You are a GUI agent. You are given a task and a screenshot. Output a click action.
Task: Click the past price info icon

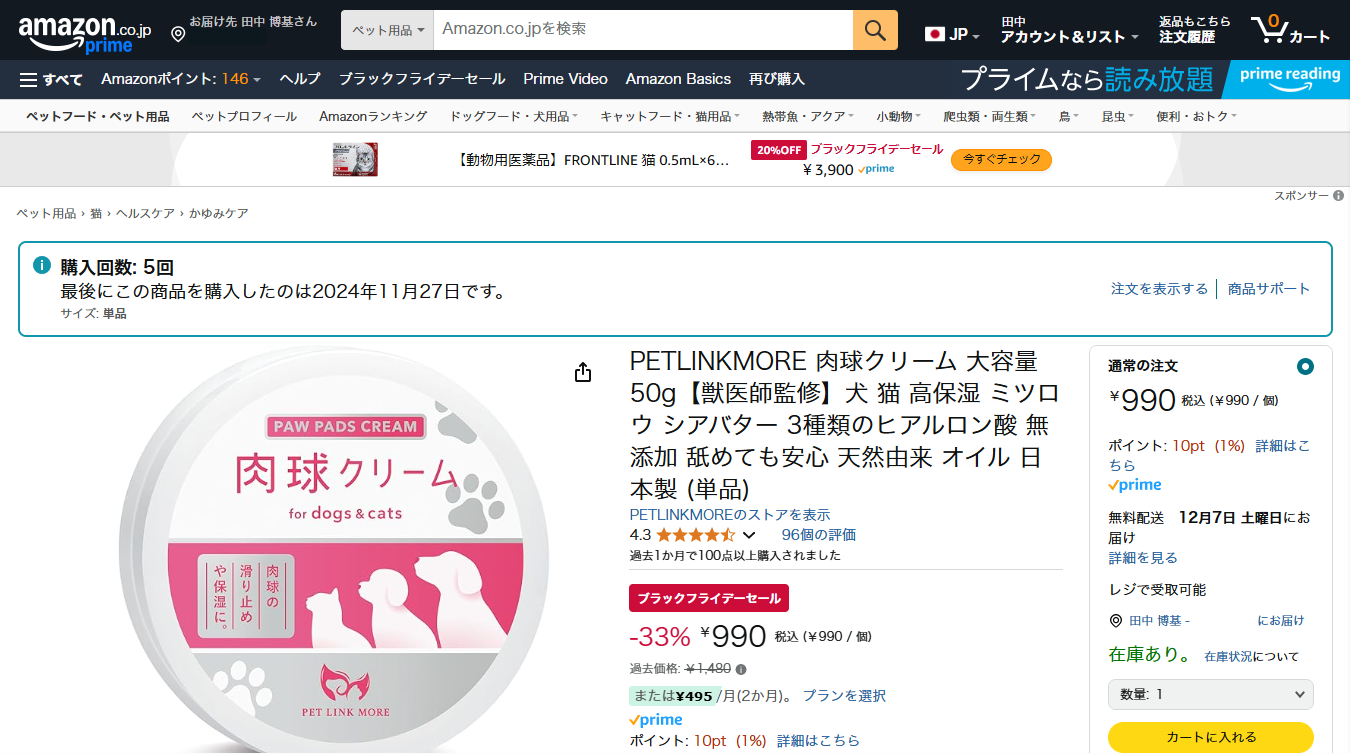coord(741,669)
